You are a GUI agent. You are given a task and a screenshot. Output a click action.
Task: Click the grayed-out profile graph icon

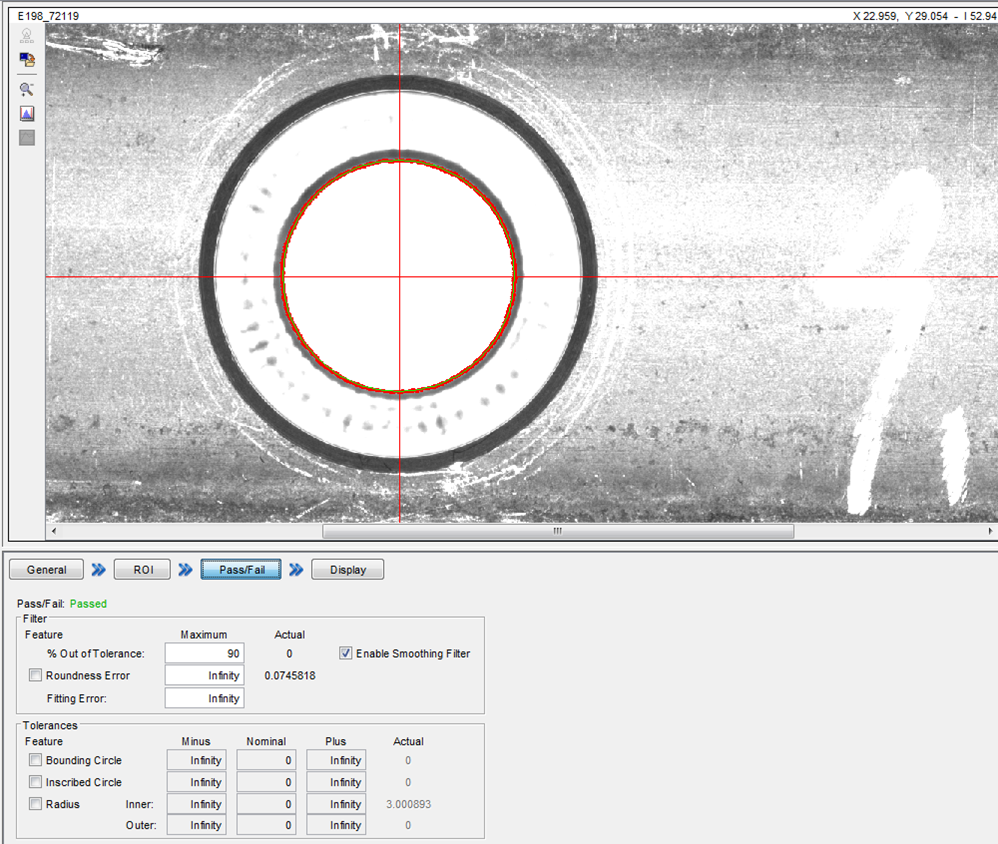pos(27,138)
